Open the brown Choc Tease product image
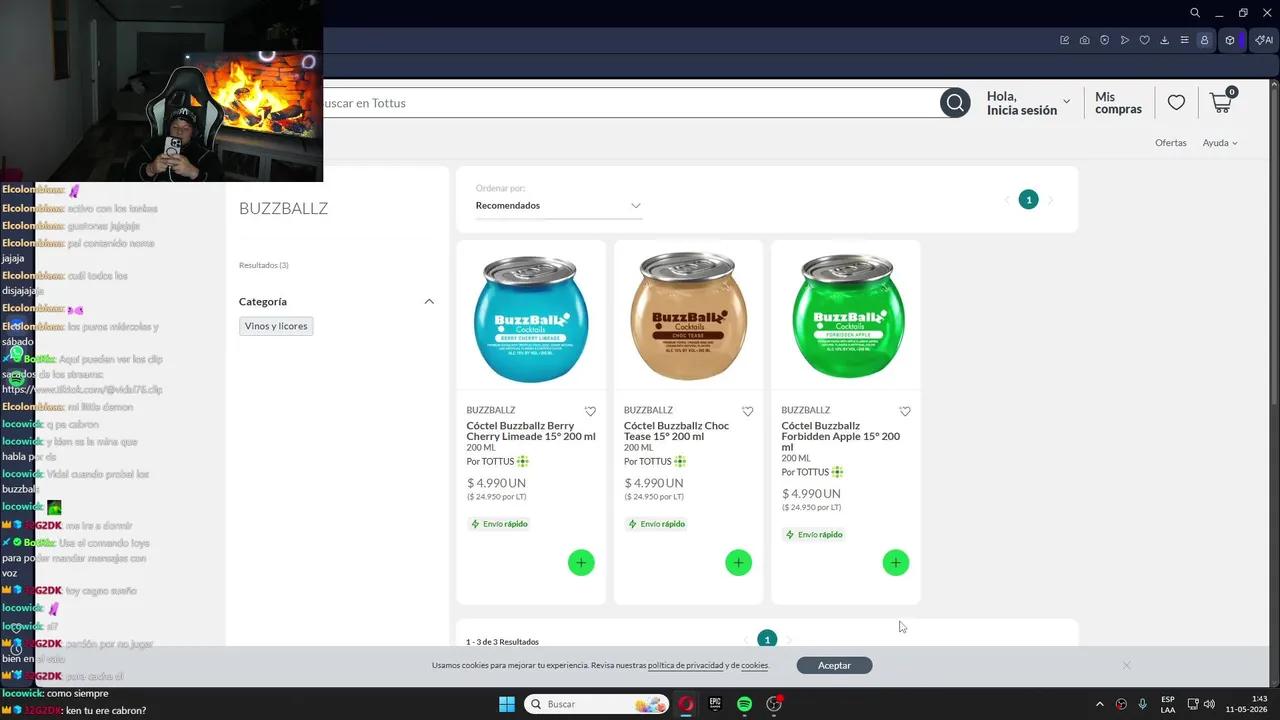The image size is (1280, 720). tap(688, 315)
